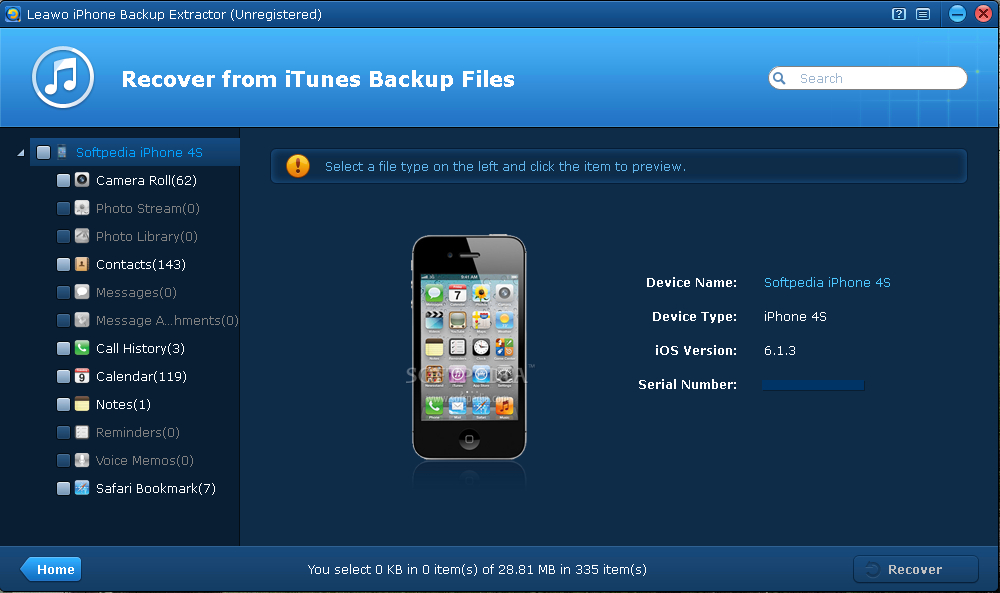The image size is (1000, 593).
Task: Click the Call History phone icon
Action: point(82,348)
